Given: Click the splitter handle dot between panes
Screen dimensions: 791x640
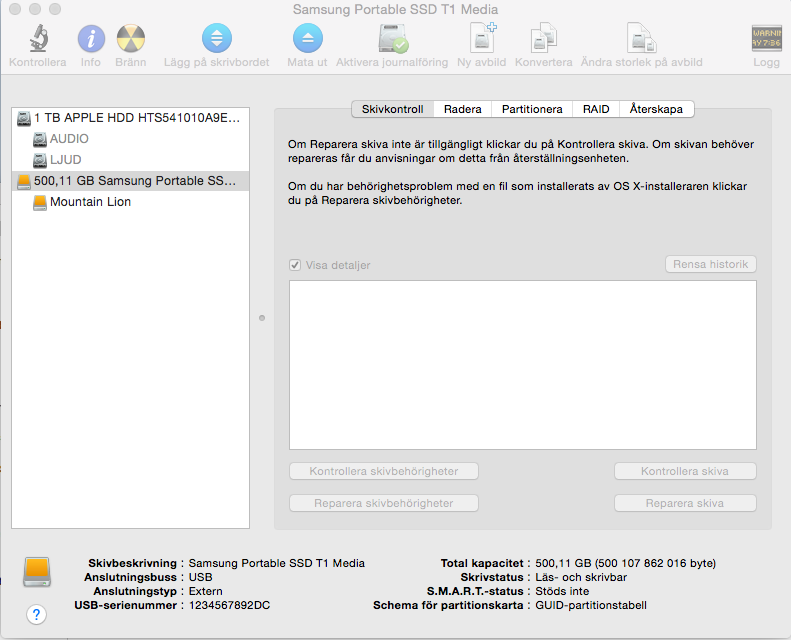Looking at the screenshot, I should click(262, 318).
